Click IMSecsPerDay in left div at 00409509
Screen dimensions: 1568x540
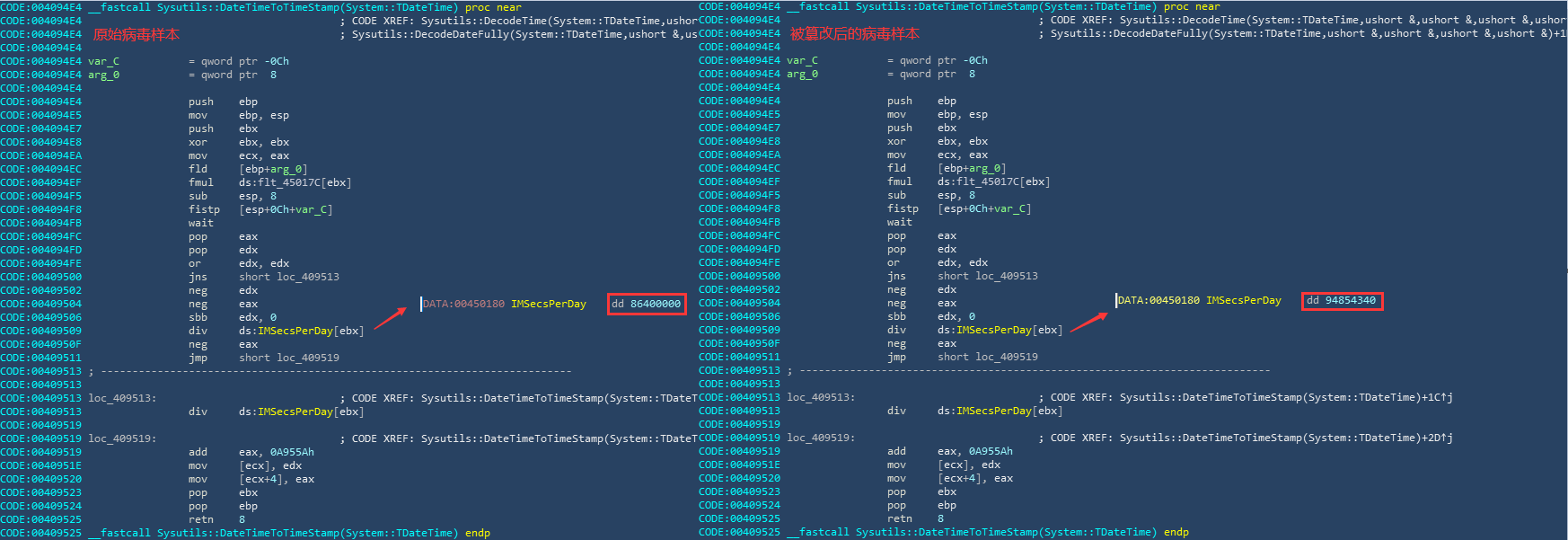[x=295, y=331]
